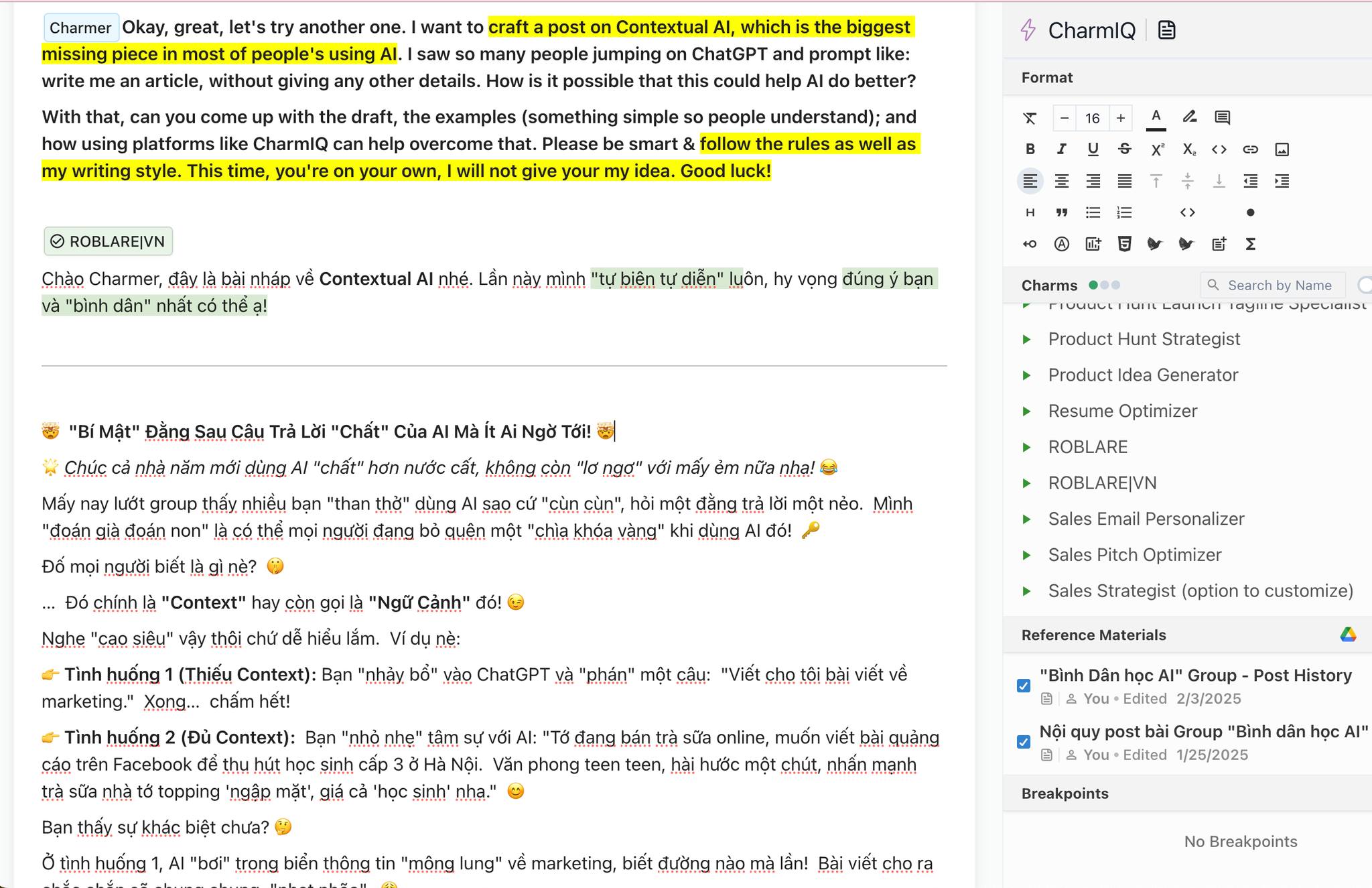
Task: Open the Google Drive reference materials button
Action: click(x=1348, y=635)
